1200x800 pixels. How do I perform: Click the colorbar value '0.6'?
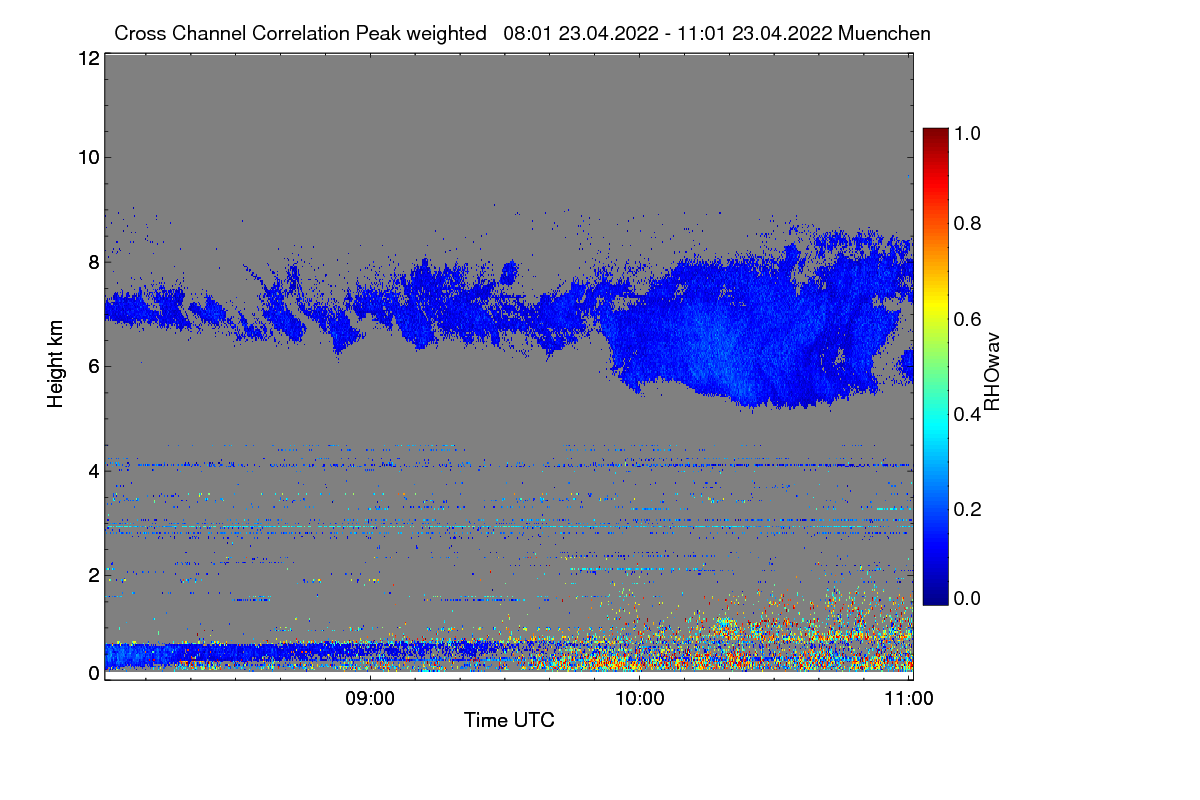click(969, 319)
